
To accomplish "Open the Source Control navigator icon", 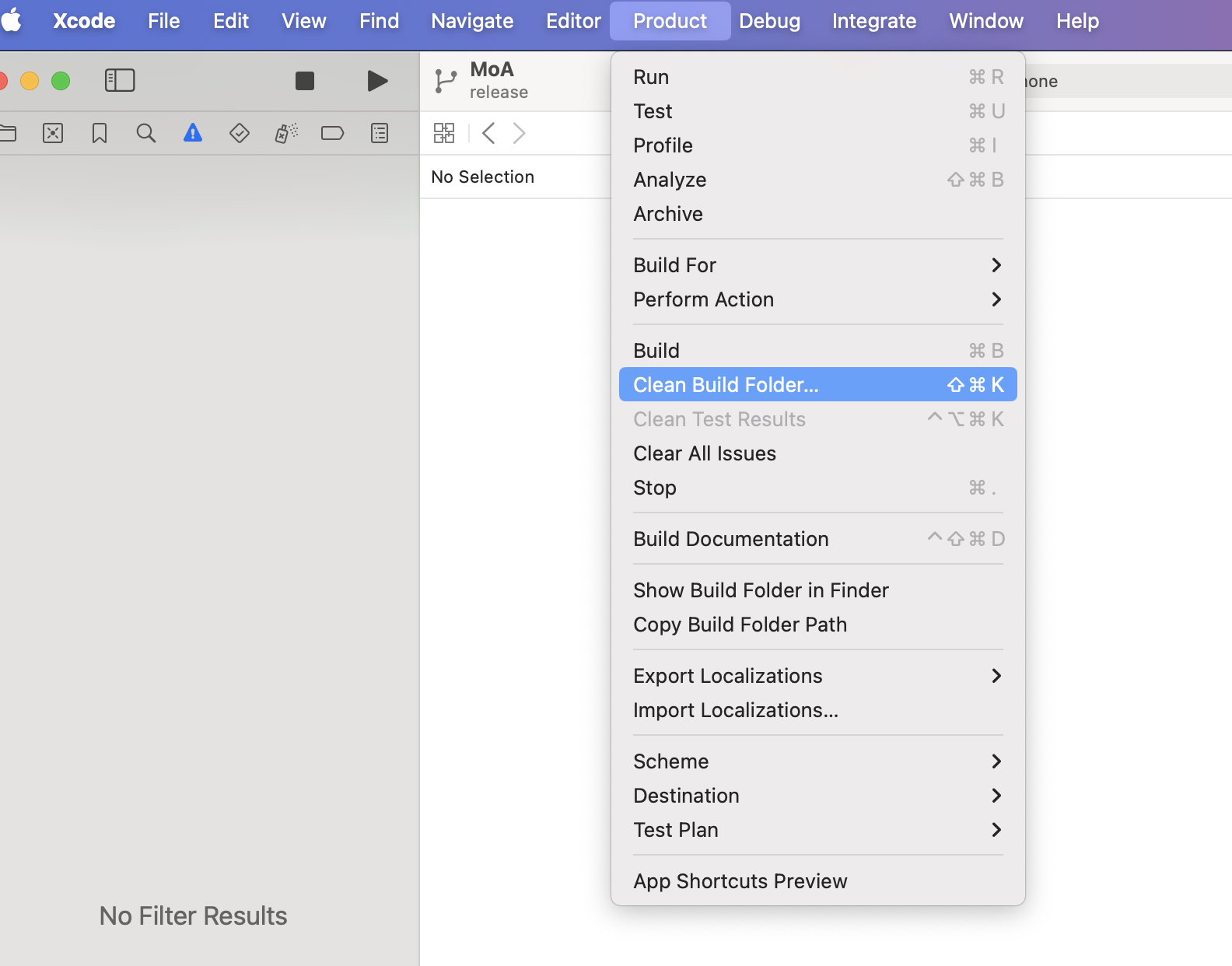I will coord(53,134).
